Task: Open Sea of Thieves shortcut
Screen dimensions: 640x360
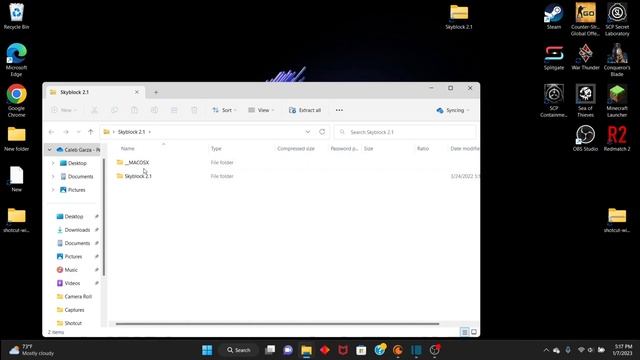Action: click(585, 101)
